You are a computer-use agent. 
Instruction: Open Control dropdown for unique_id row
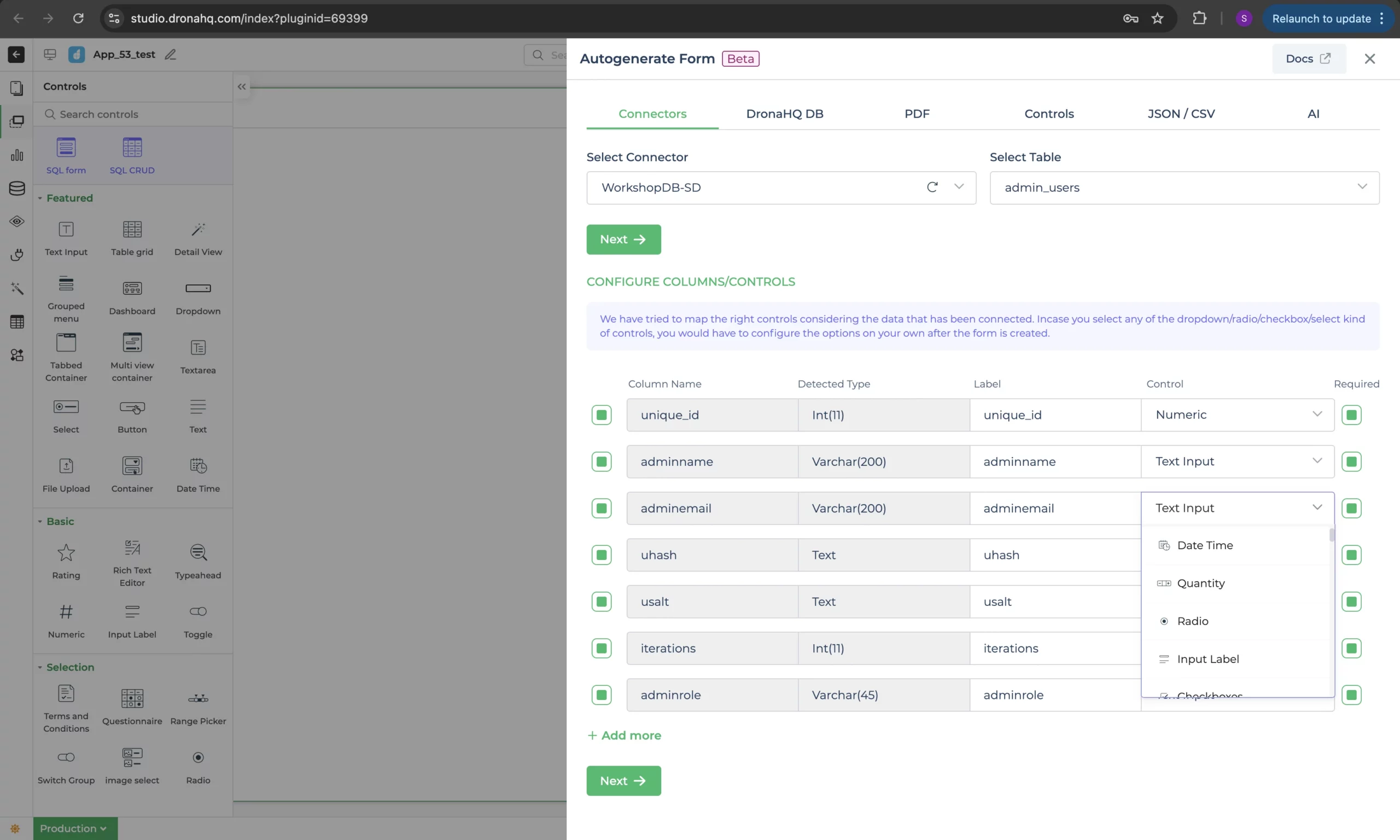click(1237, 415)
